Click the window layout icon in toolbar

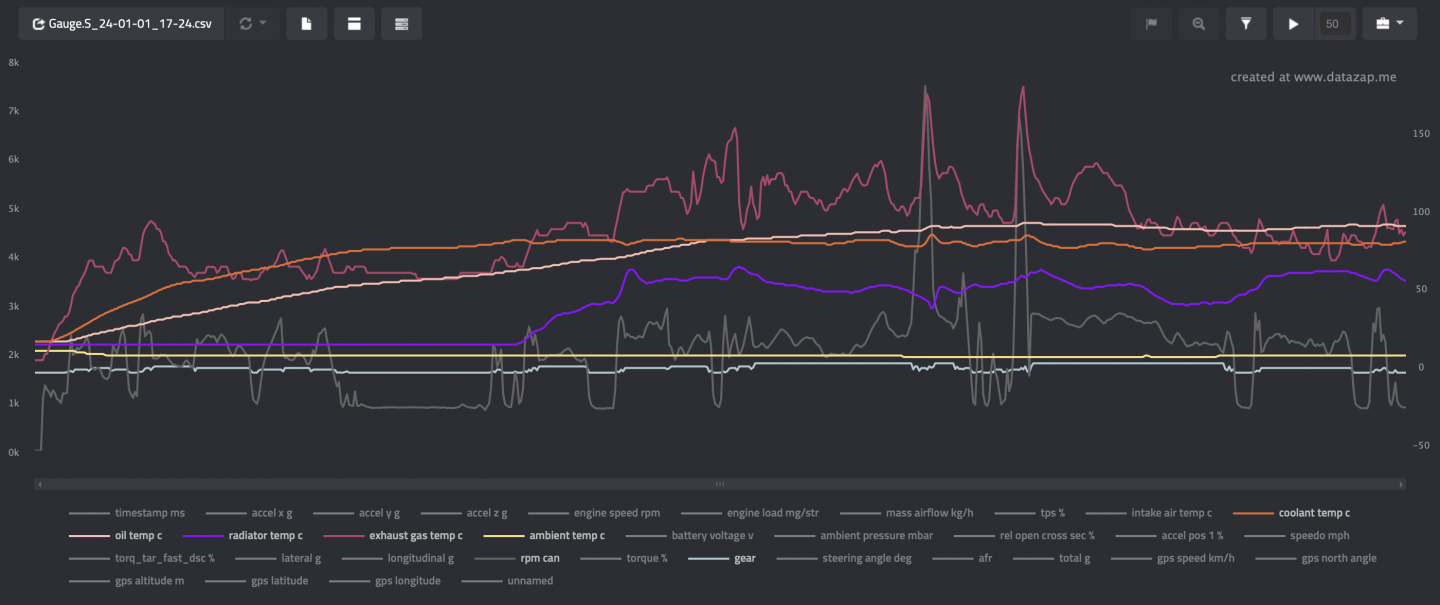pos(354,24)
